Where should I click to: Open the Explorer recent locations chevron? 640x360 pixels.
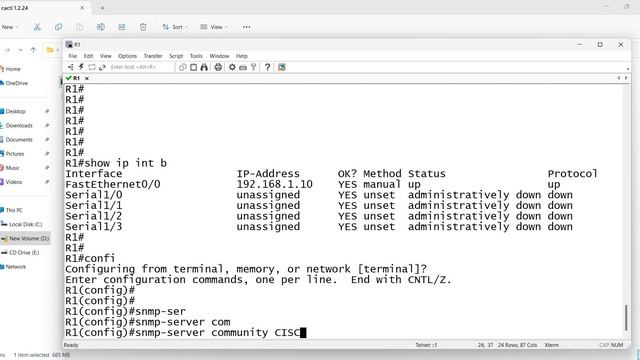(20, 50)
